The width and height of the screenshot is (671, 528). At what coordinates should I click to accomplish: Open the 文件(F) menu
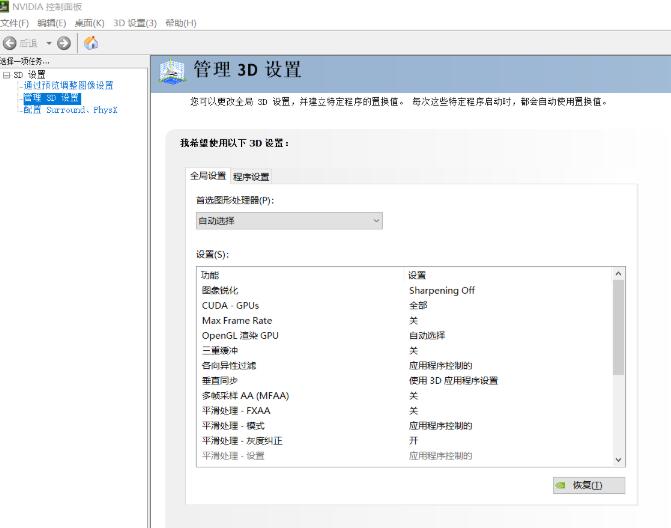14,23
